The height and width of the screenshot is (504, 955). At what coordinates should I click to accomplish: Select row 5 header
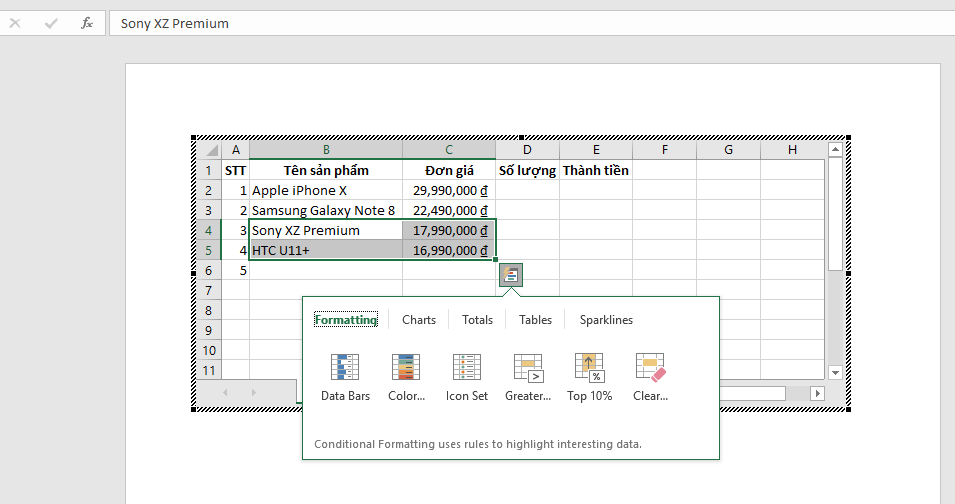(x=209, y=250)
